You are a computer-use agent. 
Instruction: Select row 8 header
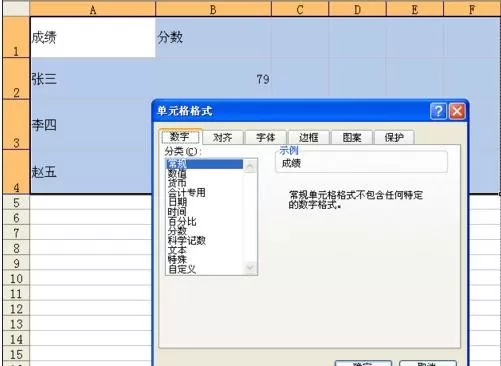pyautogui.click(x=16, y=248)
